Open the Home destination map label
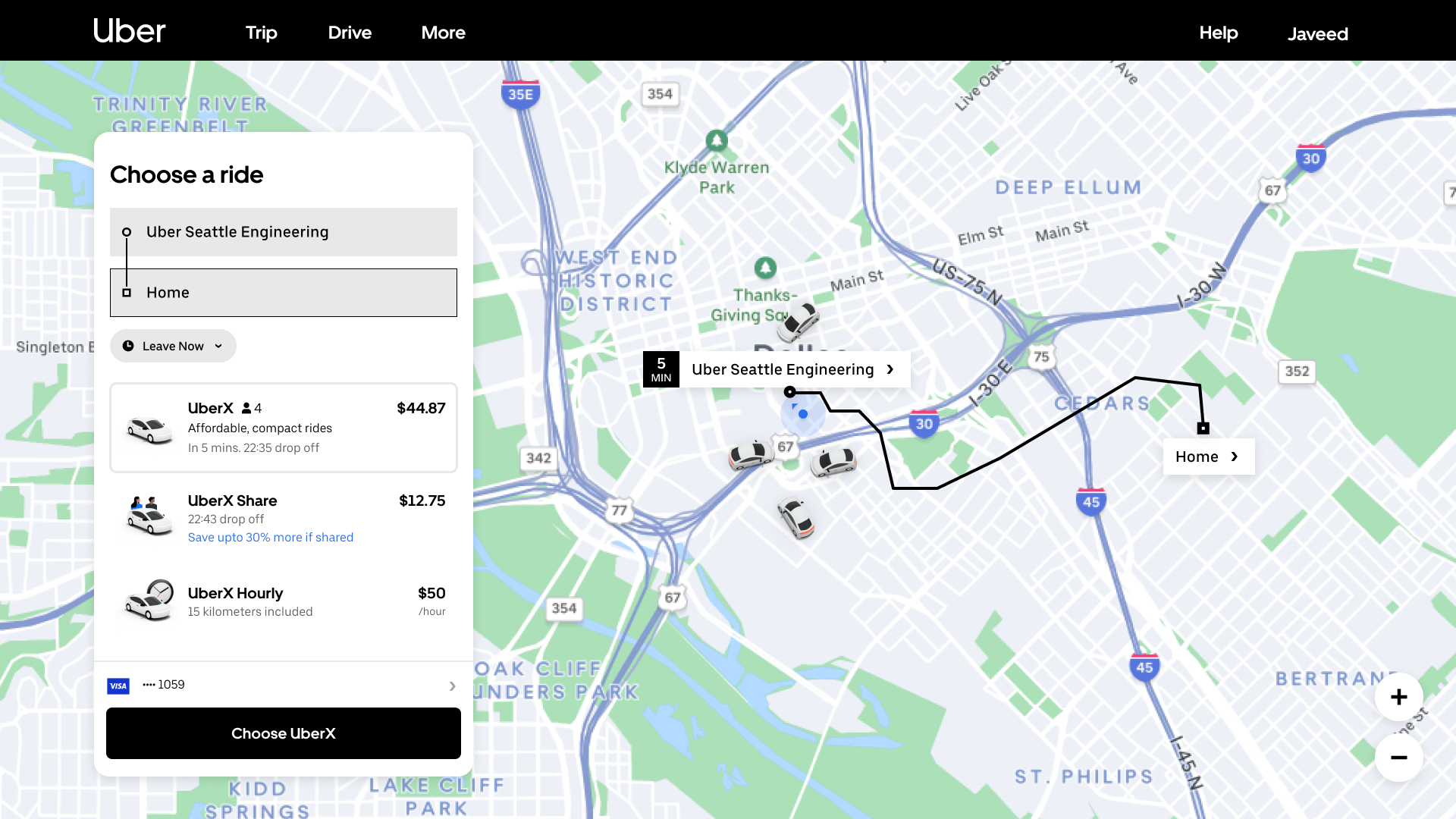 coord(1209,457)
